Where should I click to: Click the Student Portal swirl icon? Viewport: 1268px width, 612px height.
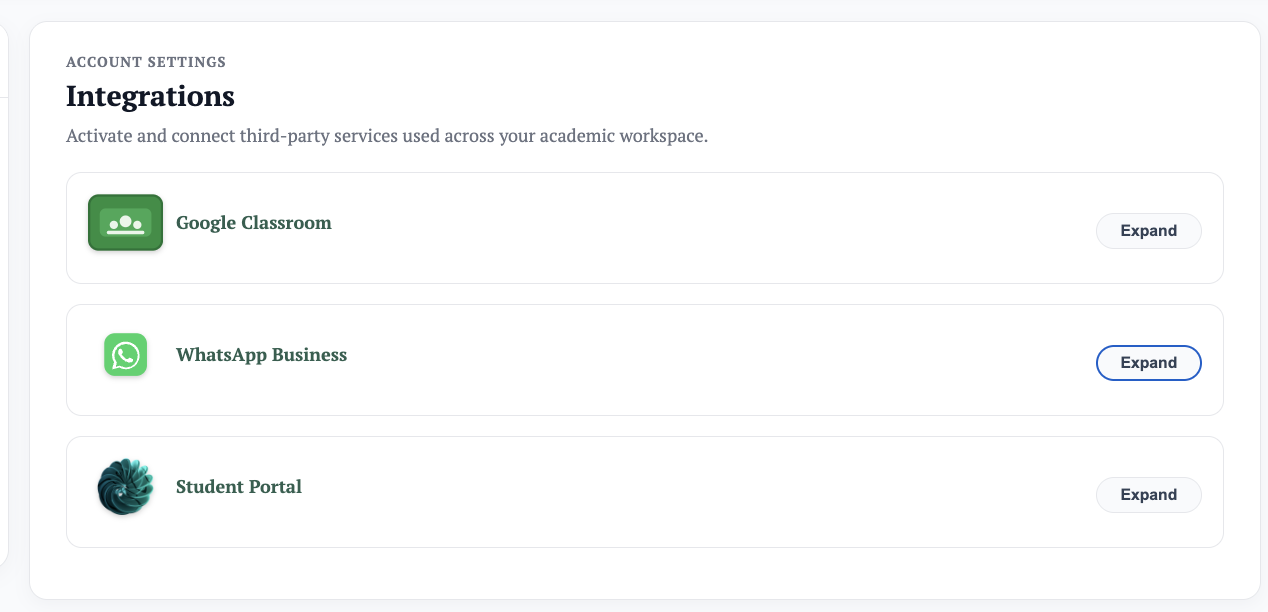click(125, 487)
